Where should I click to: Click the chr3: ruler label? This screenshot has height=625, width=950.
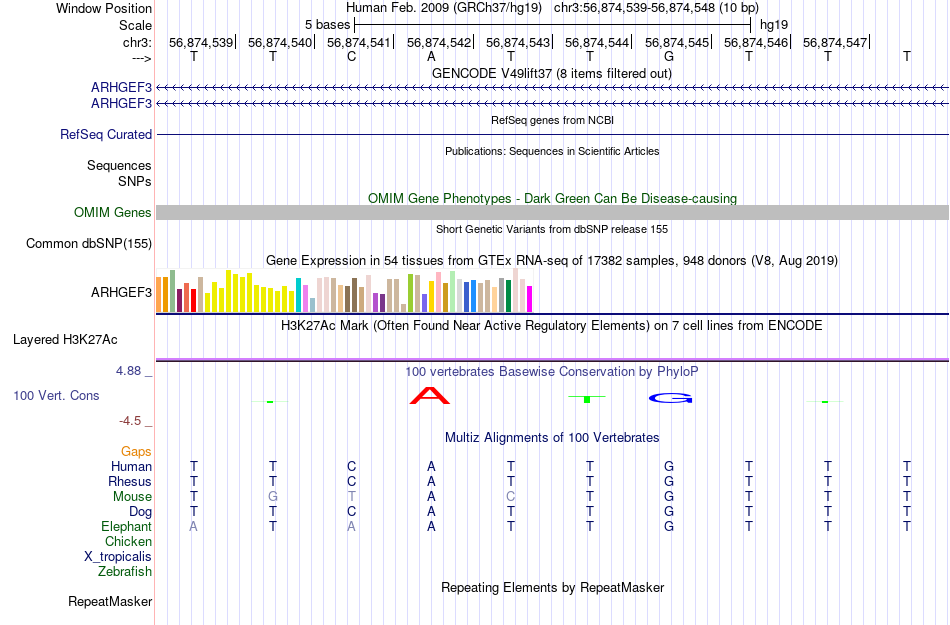tap(137, 42)
